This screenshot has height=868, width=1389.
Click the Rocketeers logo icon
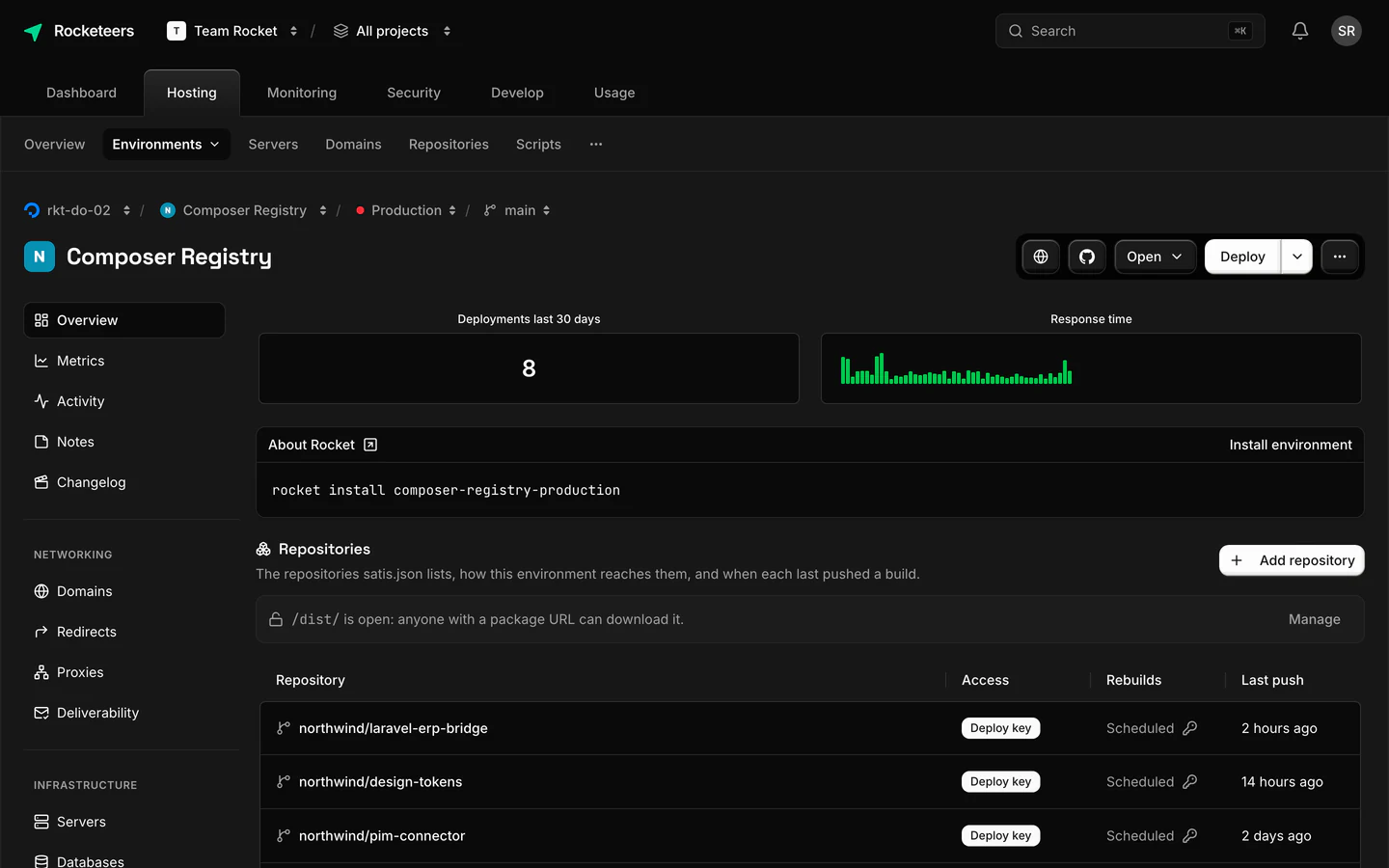pyautogui.click(x=33, y=32)
